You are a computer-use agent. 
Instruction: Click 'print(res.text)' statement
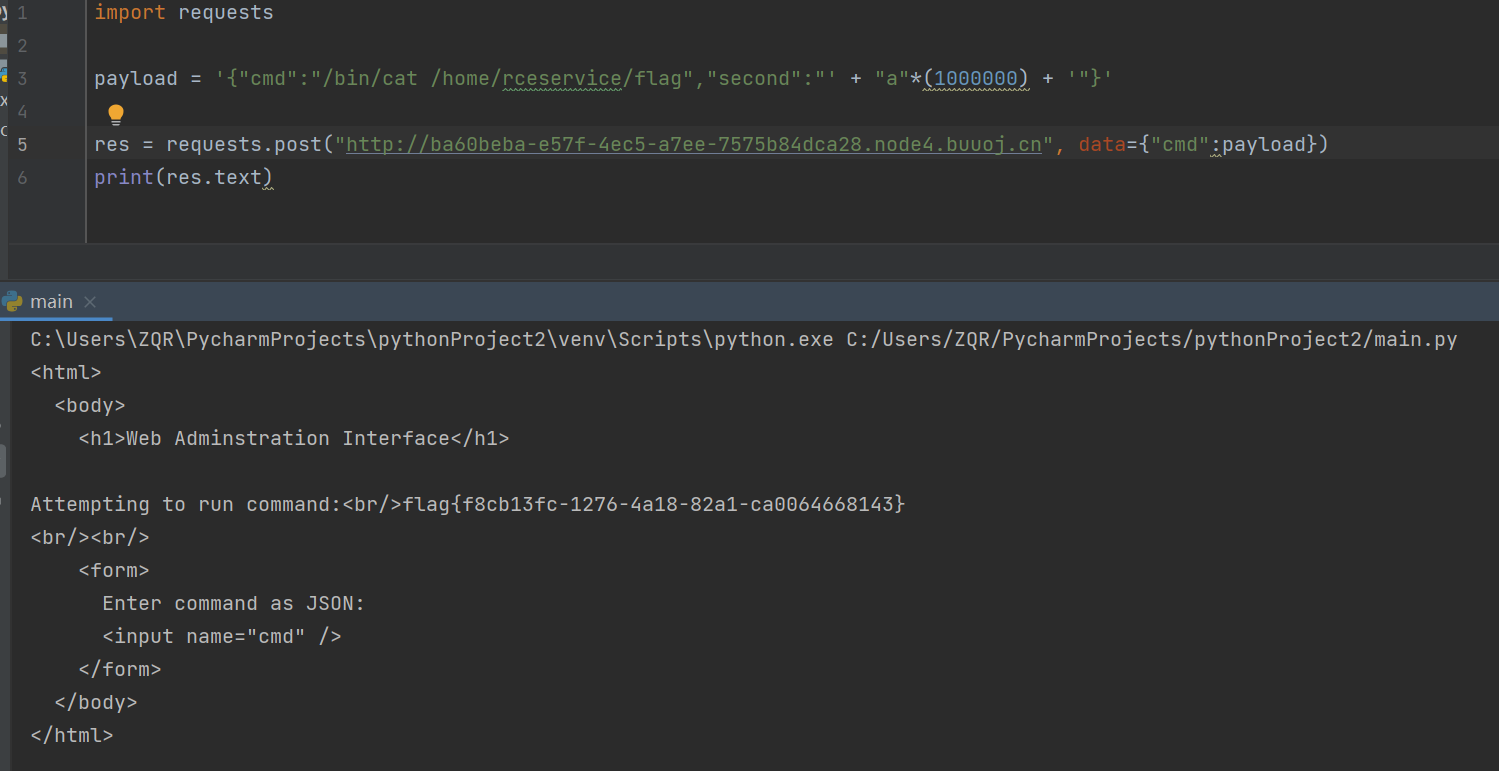tap(184, 178)
